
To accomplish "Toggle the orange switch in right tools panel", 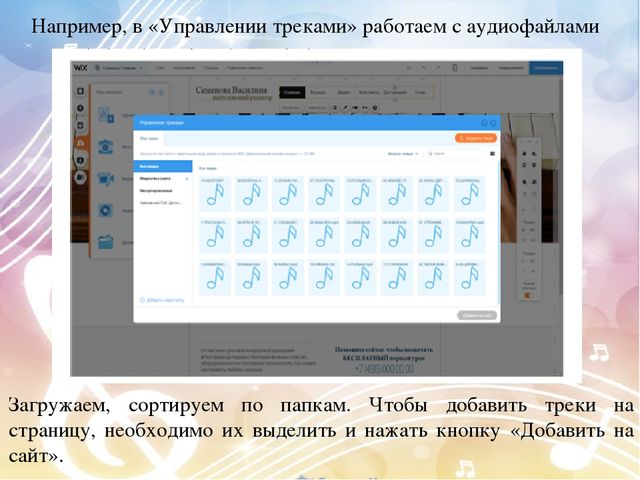I will point(528,296).
